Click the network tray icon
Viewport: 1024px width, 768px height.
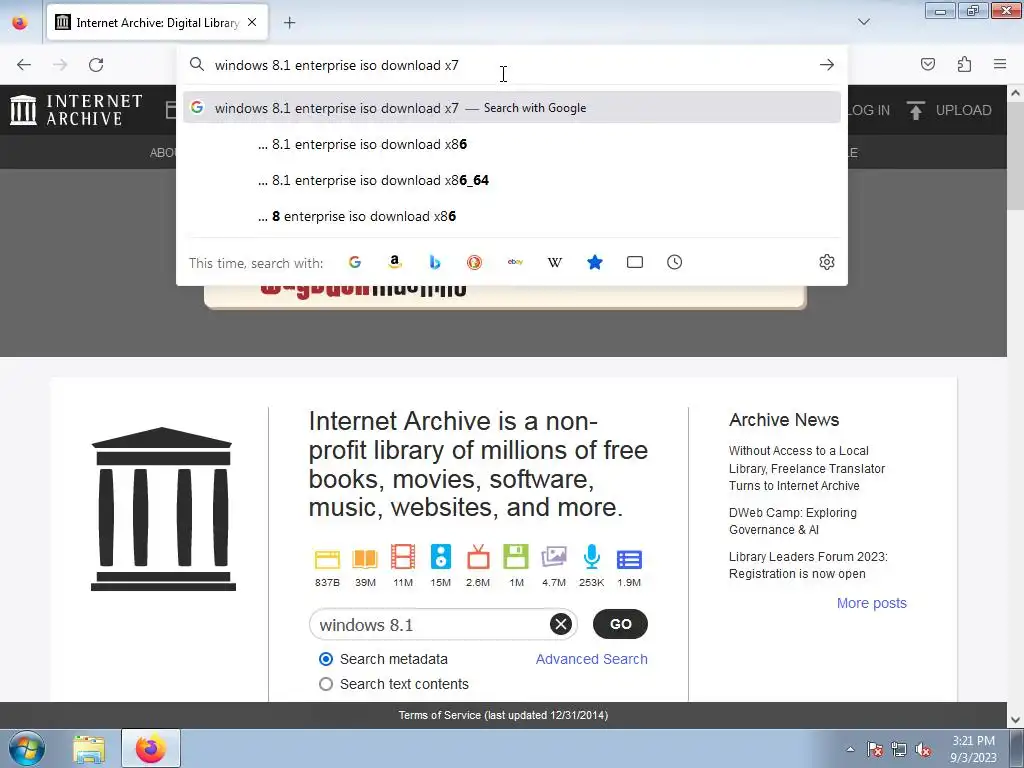point(899,749)
